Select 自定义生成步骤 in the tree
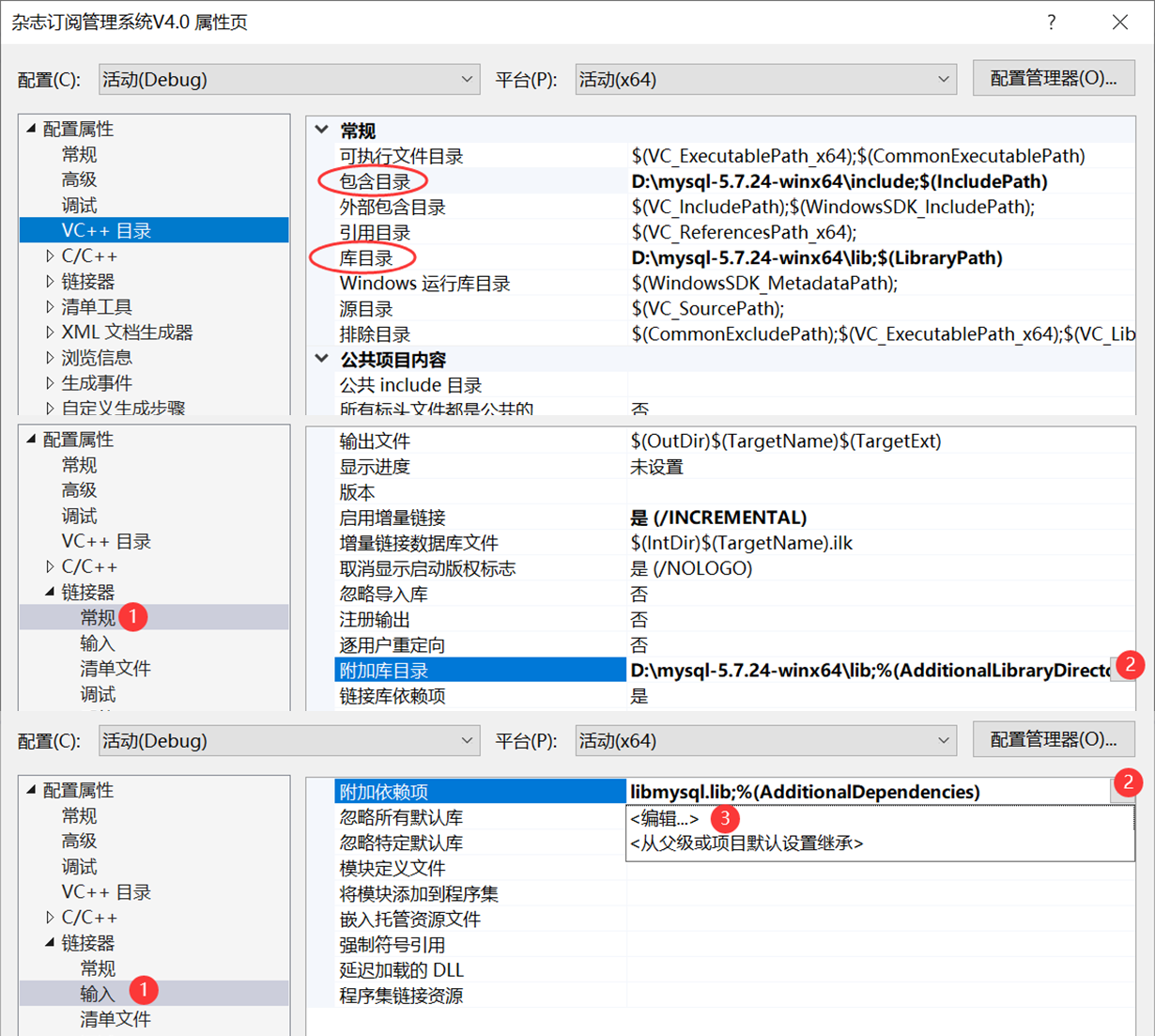Image resolution: width=1155 pixels, height=1036 pixels. (123, 408)
